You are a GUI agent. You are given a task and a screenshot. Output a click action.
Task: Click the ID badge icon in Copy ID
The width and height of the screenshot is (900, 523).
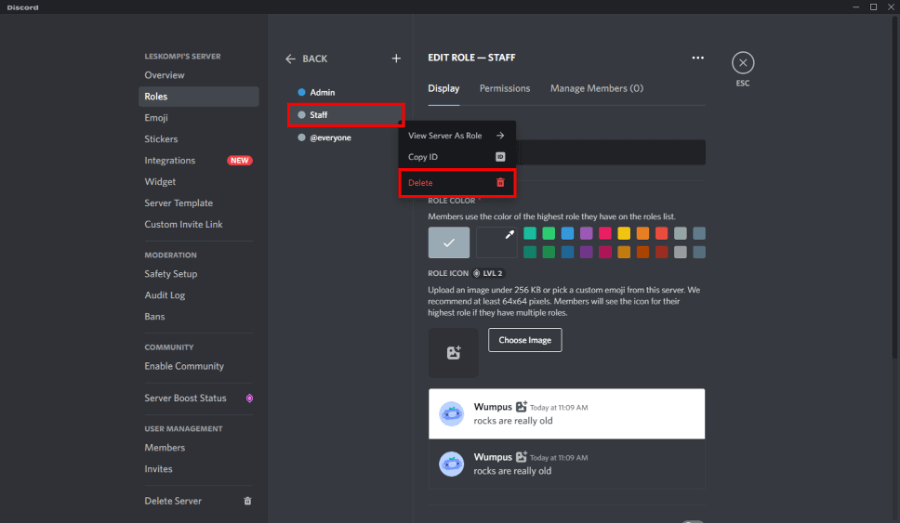point(500,157)
